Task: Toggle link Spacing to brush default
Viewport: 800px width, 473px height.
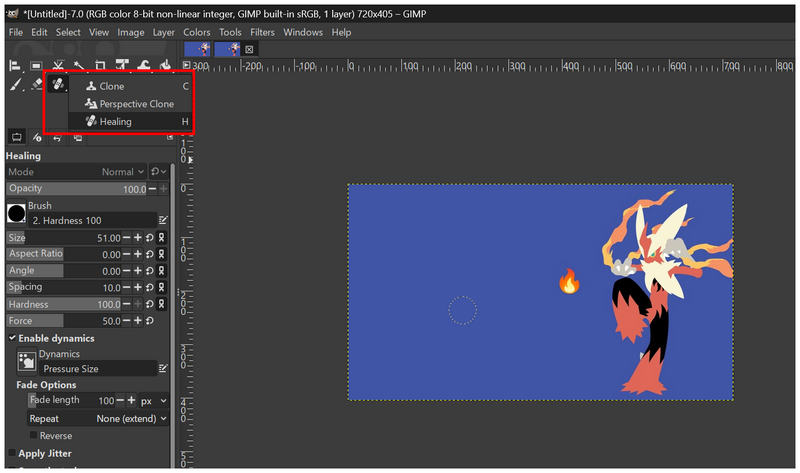Action: (x=161, y=287)
